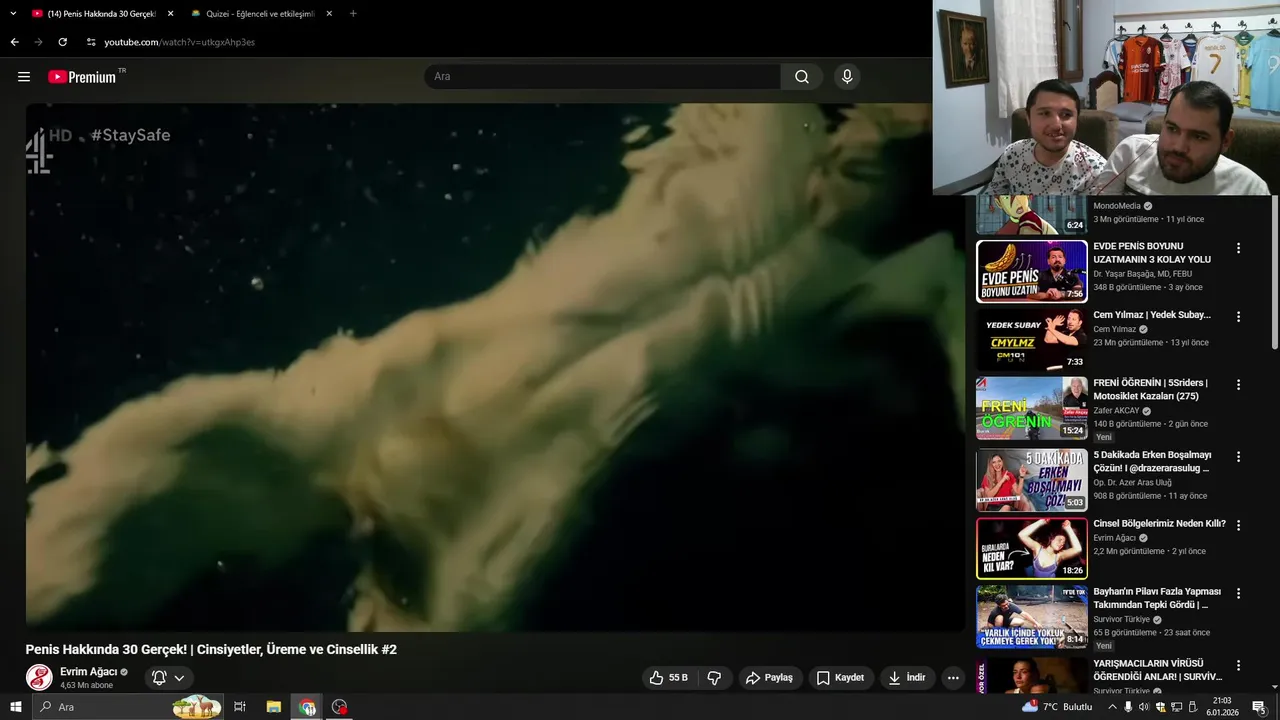Open tab search dropdown arrow
The image size is (1280, 720).
click(13, 14)
